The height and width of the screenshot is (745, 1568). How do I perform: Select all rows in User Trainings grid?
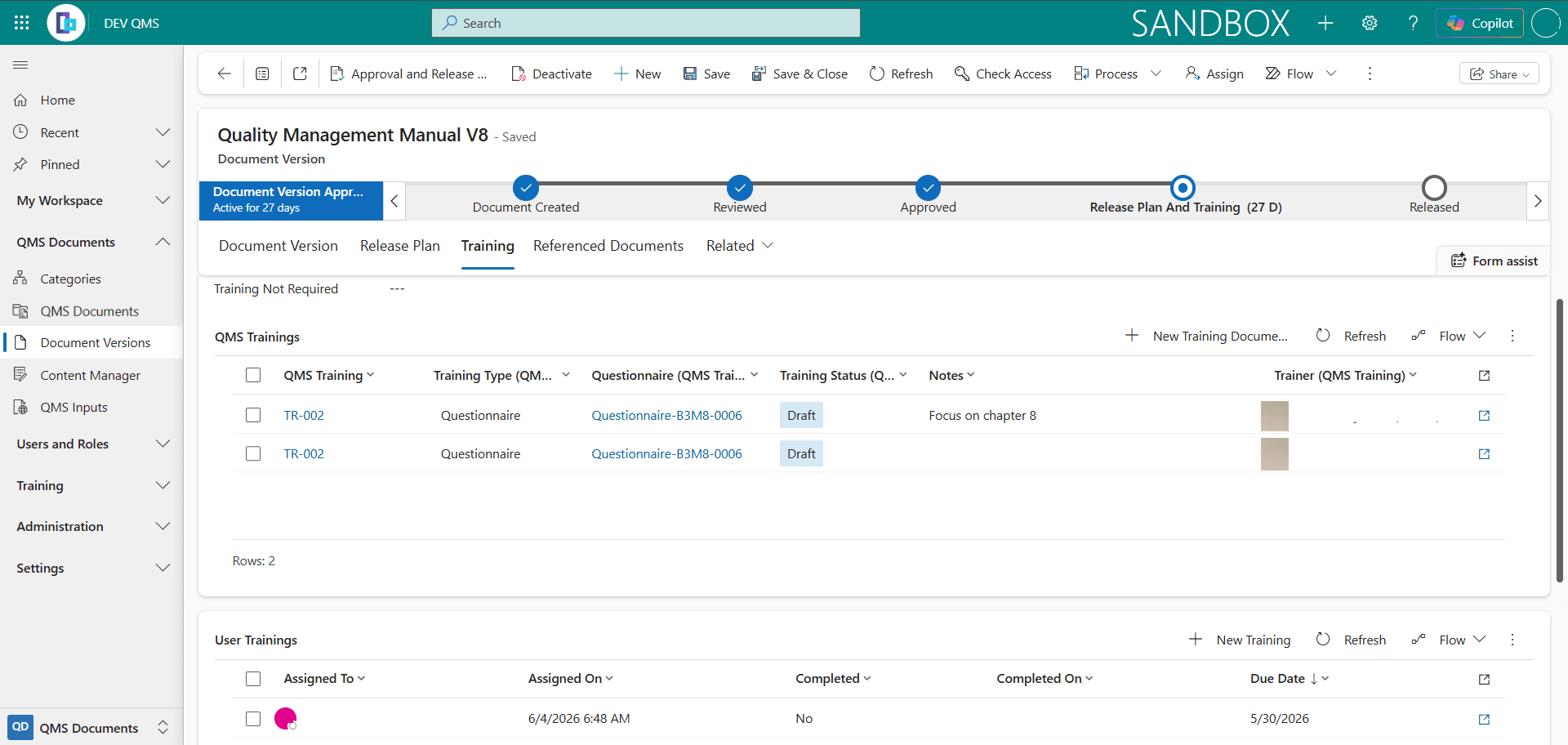pos(253,679)
